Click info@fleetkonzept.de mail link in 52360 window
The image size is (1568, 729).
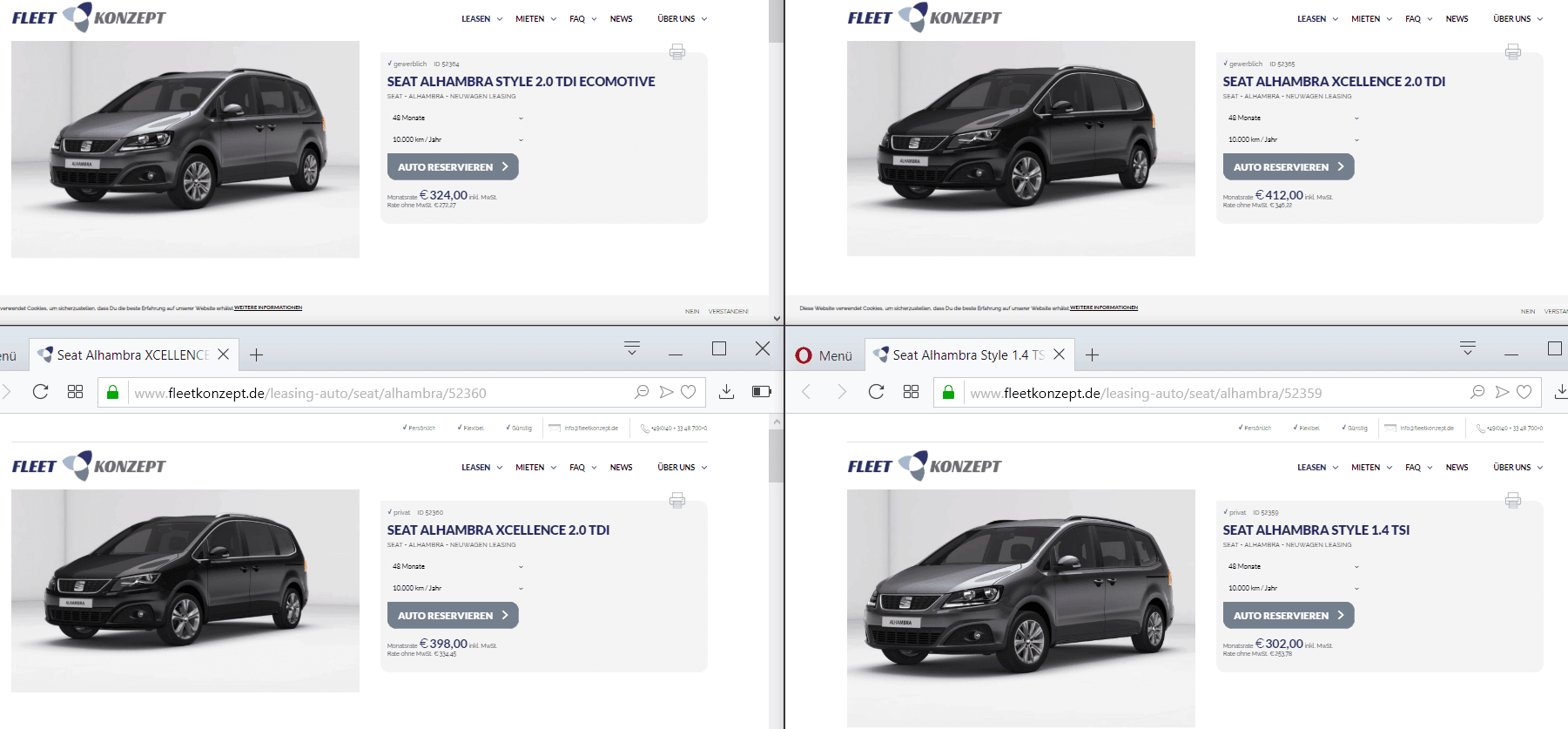tap(584, 429)
